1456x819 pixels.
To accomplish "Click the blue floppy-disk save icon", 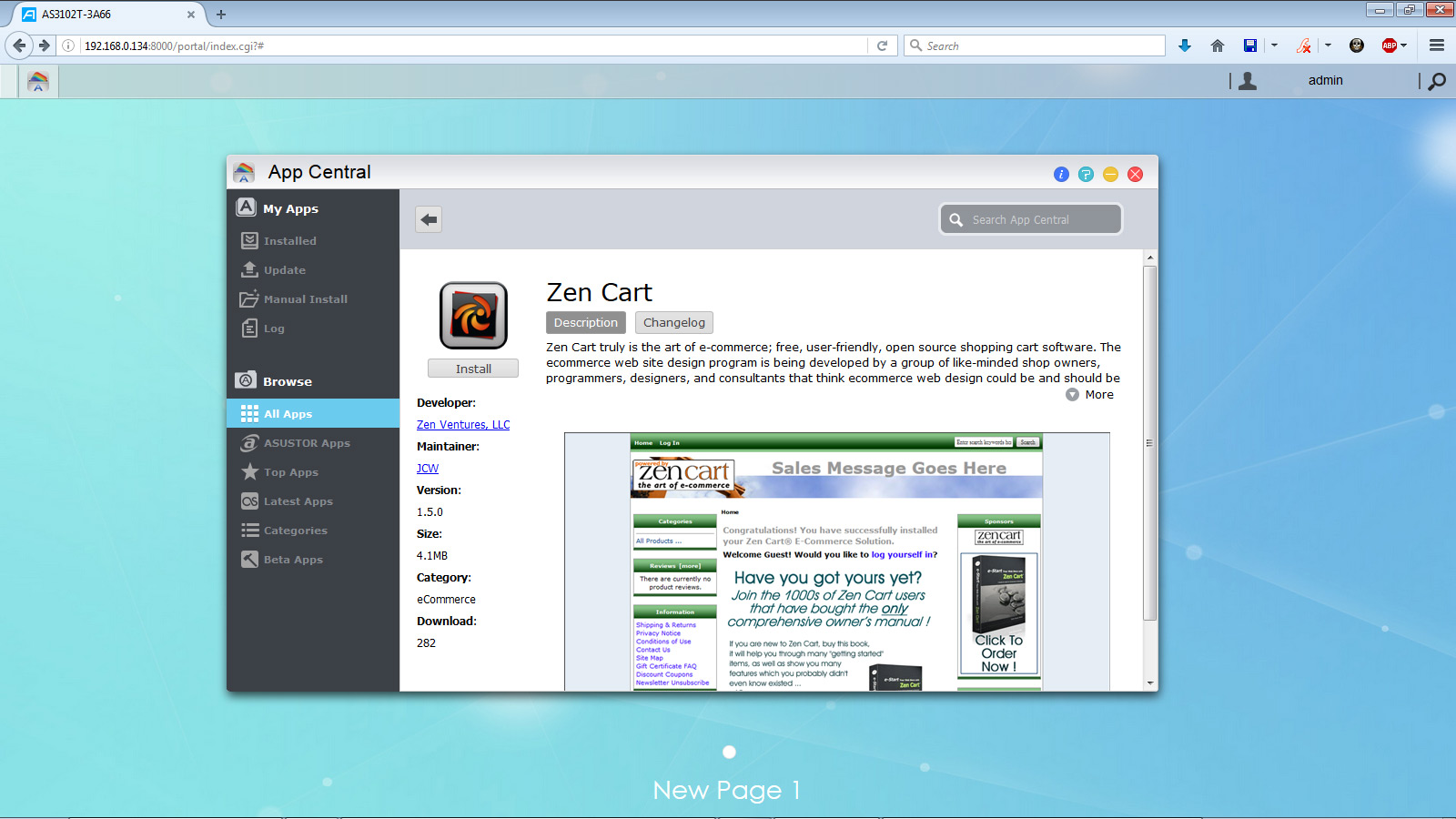I will pyautogui.click(x=1250, y=45).
